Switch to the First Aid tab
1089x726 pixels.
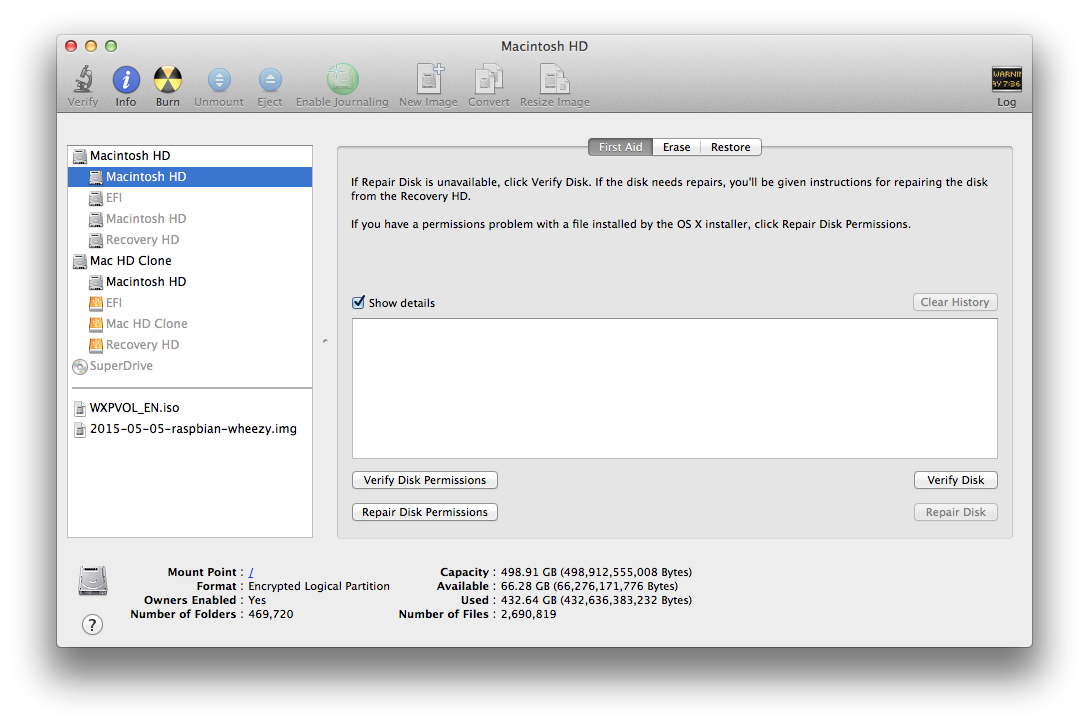[x=620, y=147]
